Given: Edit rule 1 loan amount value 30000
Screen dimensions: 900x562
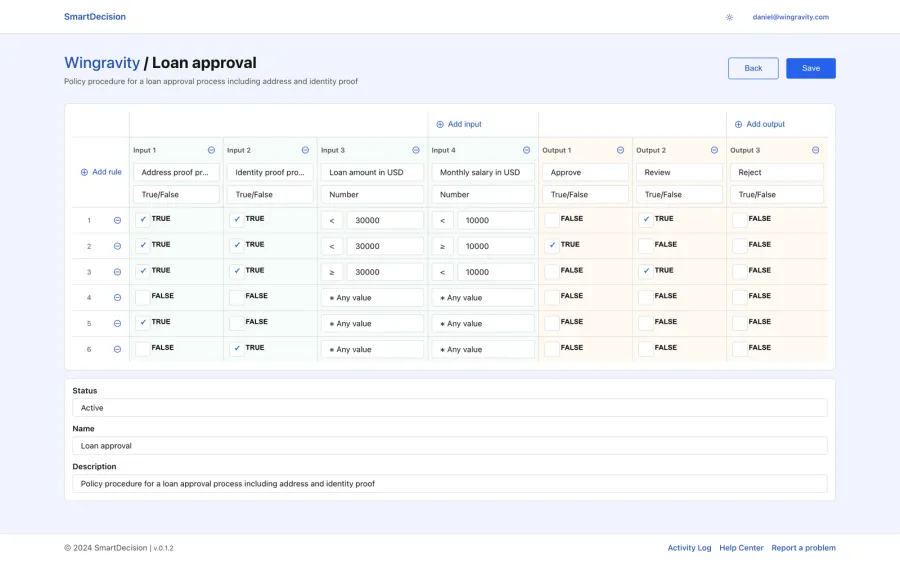Looking at the screenshot, I should [x=385, y=220].
